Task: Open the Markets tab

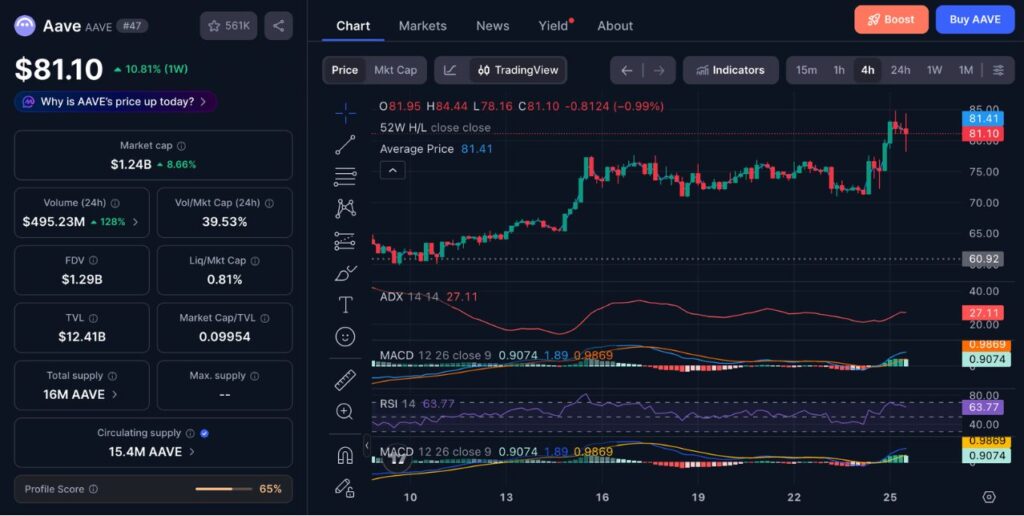Action: [423, 26]
